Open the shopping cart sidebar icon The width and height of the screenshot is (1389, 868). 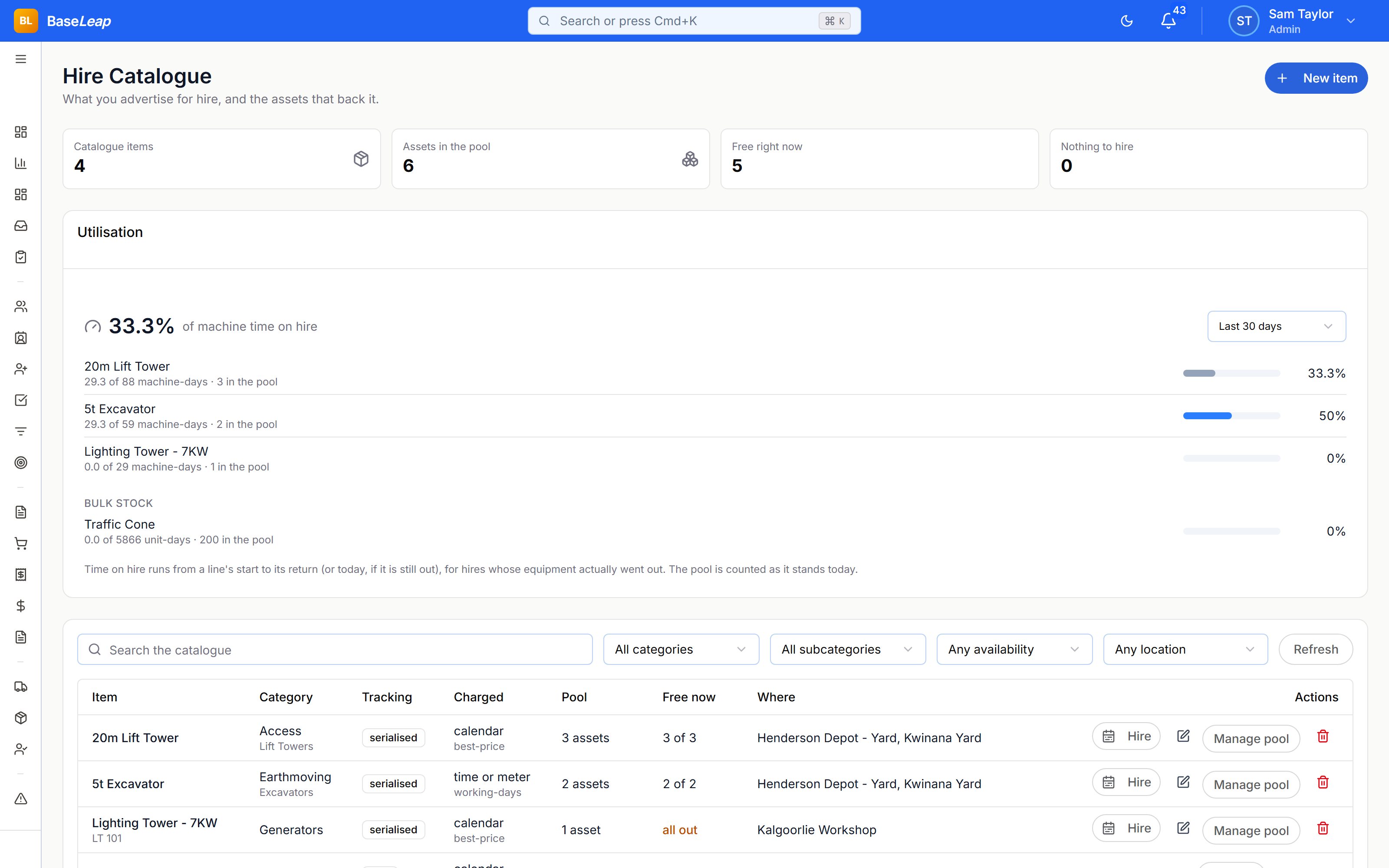pos(21,543)
